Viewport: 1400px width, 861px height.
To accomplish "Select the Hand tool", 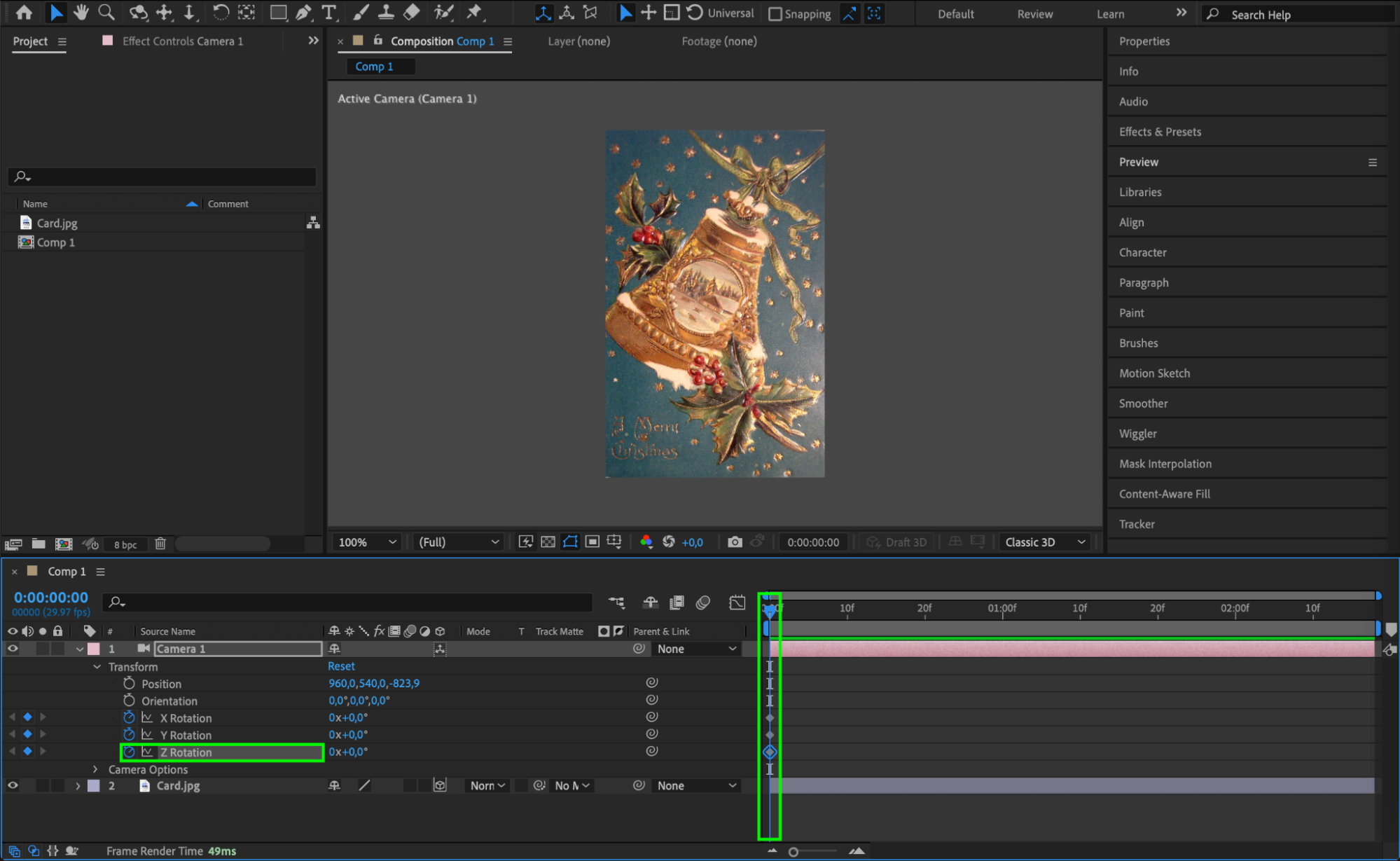I will click(x=81, y=12).
